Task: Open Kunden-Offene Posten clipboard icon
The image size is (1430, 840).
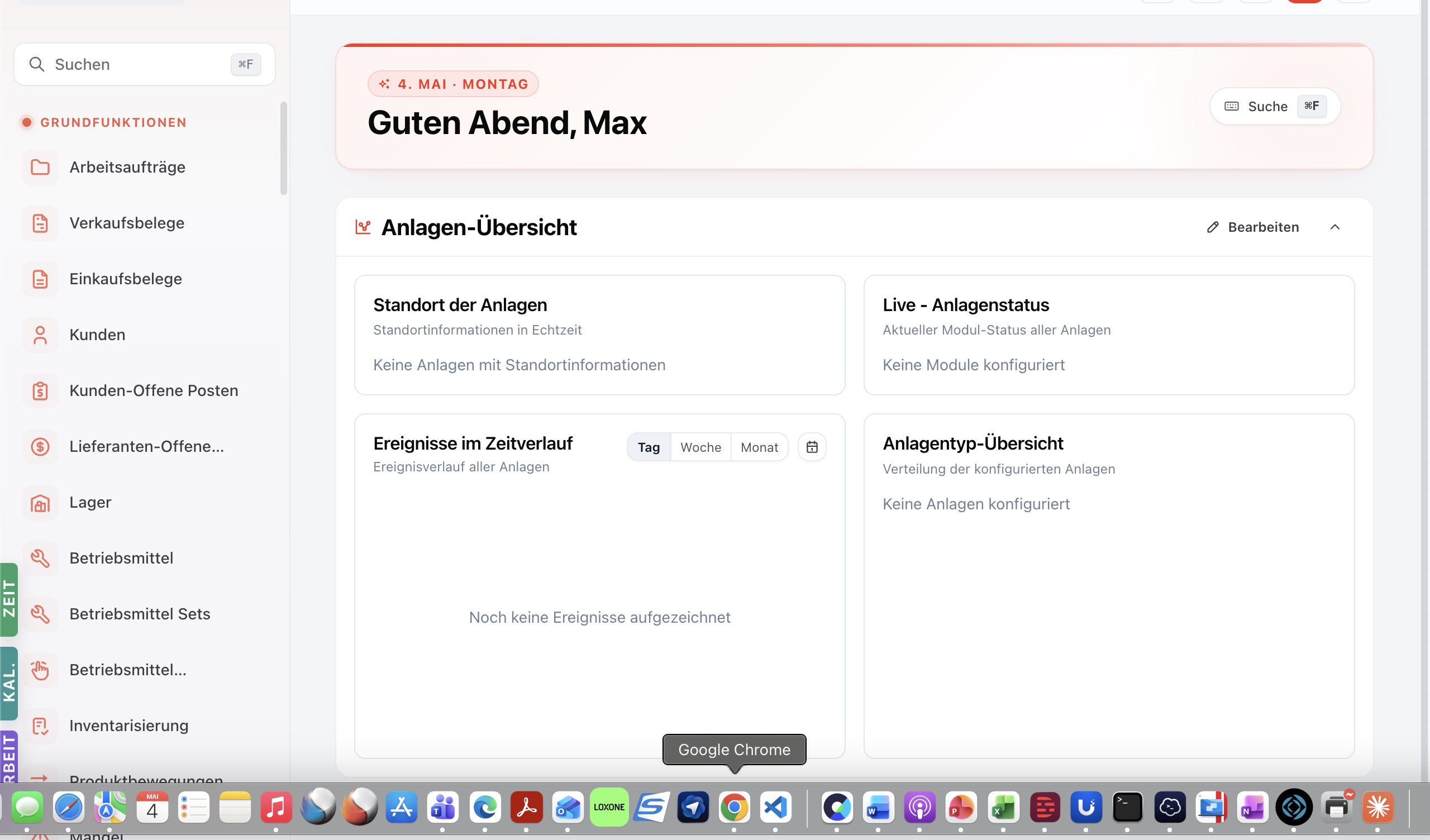Action: pos(40,390)
